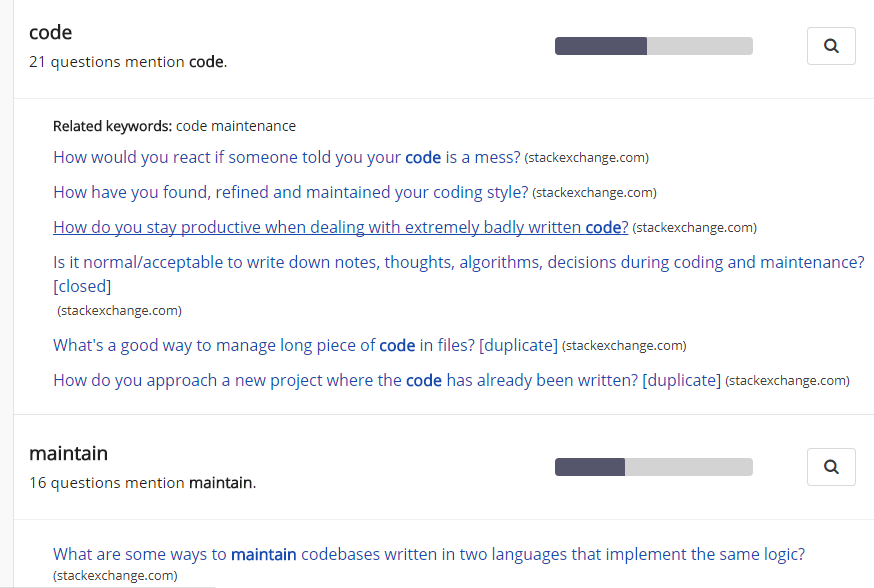Open question about maintaining your coding style
The height and width of the screenshot is (588, 874).
[x=290, y=192]
